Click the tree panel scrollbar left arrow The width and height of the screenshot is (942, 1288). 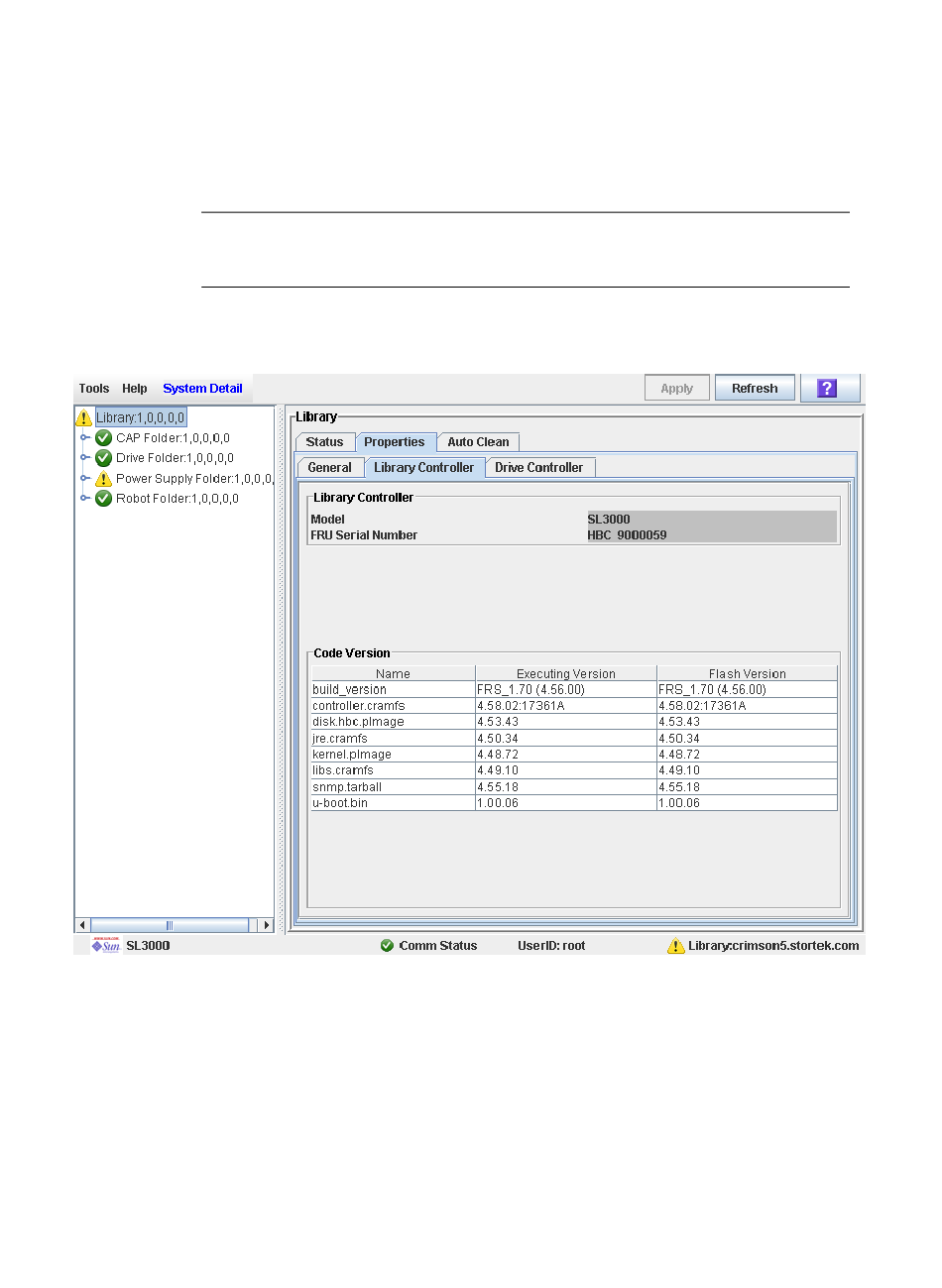point(83,925)
